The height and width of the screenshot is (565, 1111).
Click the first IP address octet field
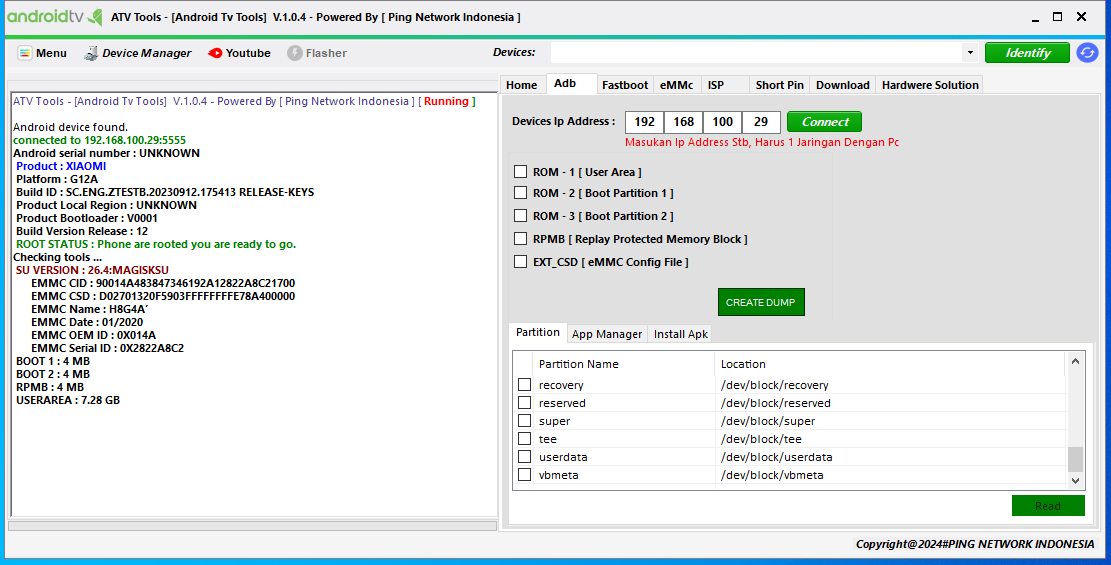click(645, 122)
